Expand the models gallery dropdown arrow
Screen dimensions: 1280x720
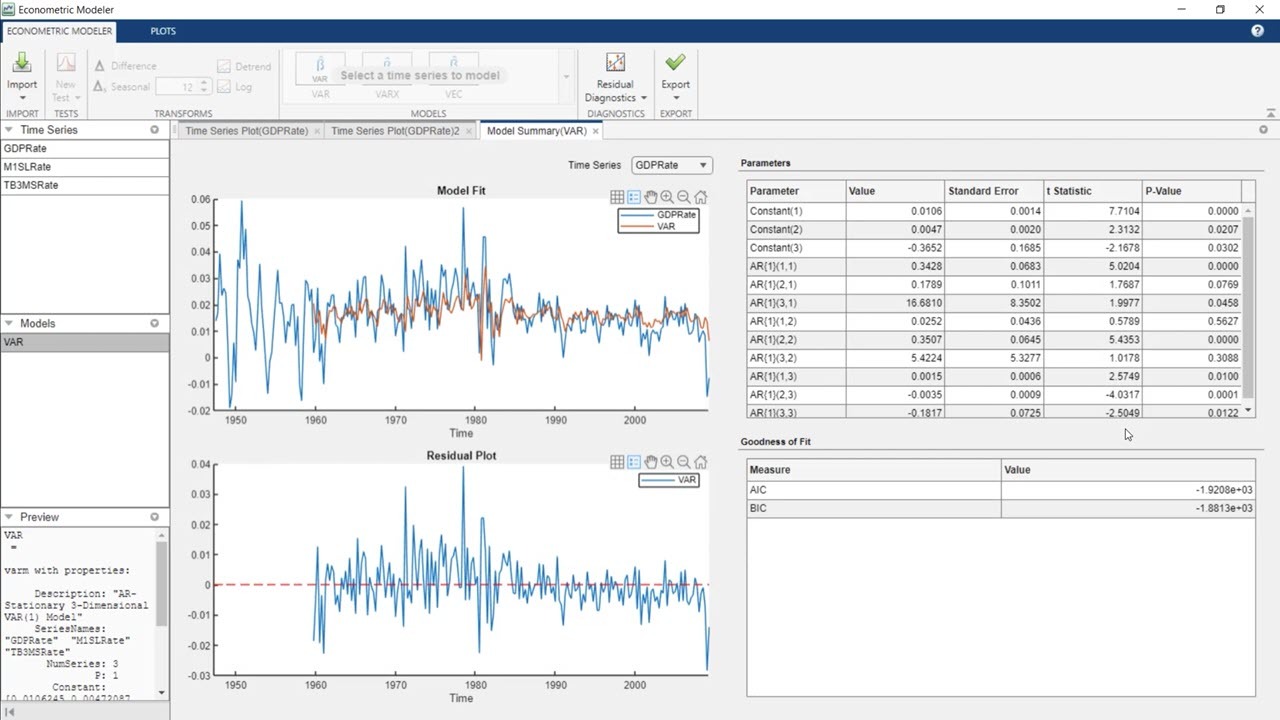(x=566, y=77)
